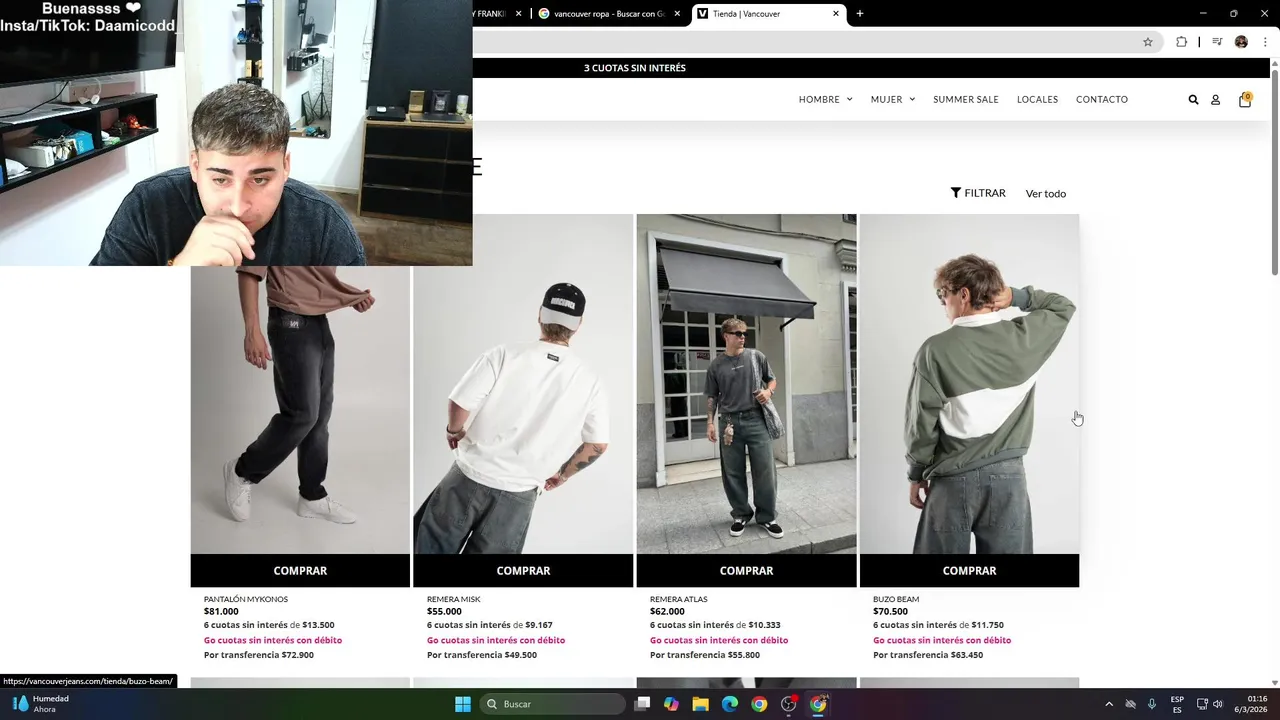Screen dimensions: 1280x720
Task: Click COMPRAR under Remera Atlas
Action: click(746, 571)
